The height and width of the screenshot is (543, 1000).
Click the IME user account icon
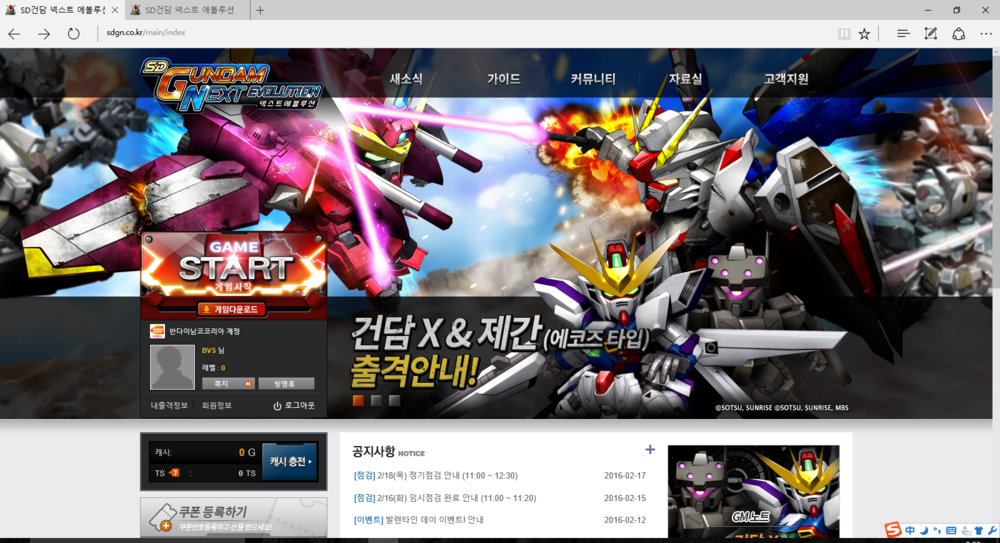(966, 530)
